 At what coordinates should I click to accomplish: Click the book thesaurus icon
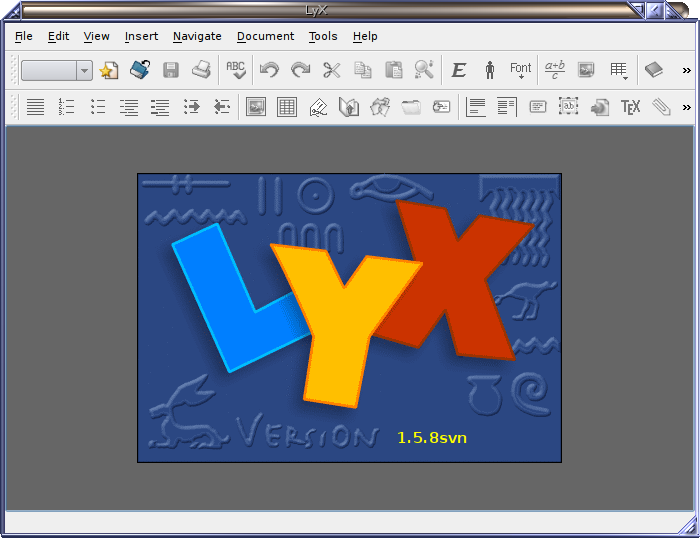[x=654, y=70]
